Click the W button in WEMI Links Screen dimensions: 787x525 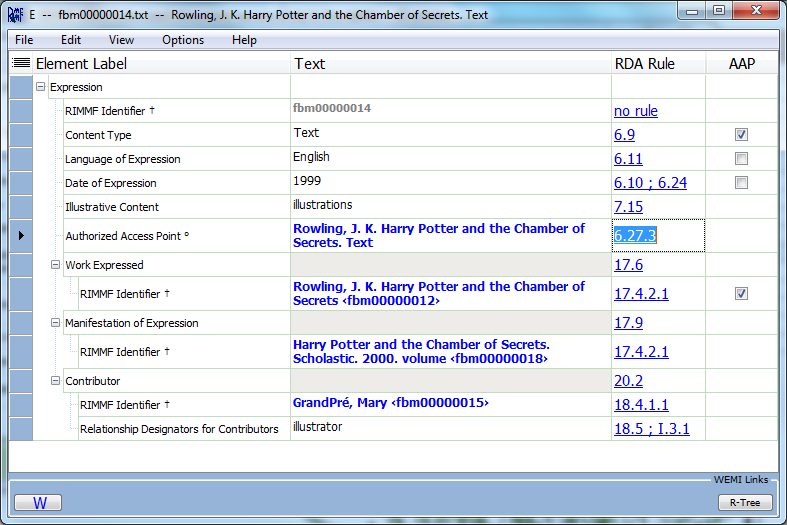click(x=38, y=502)
